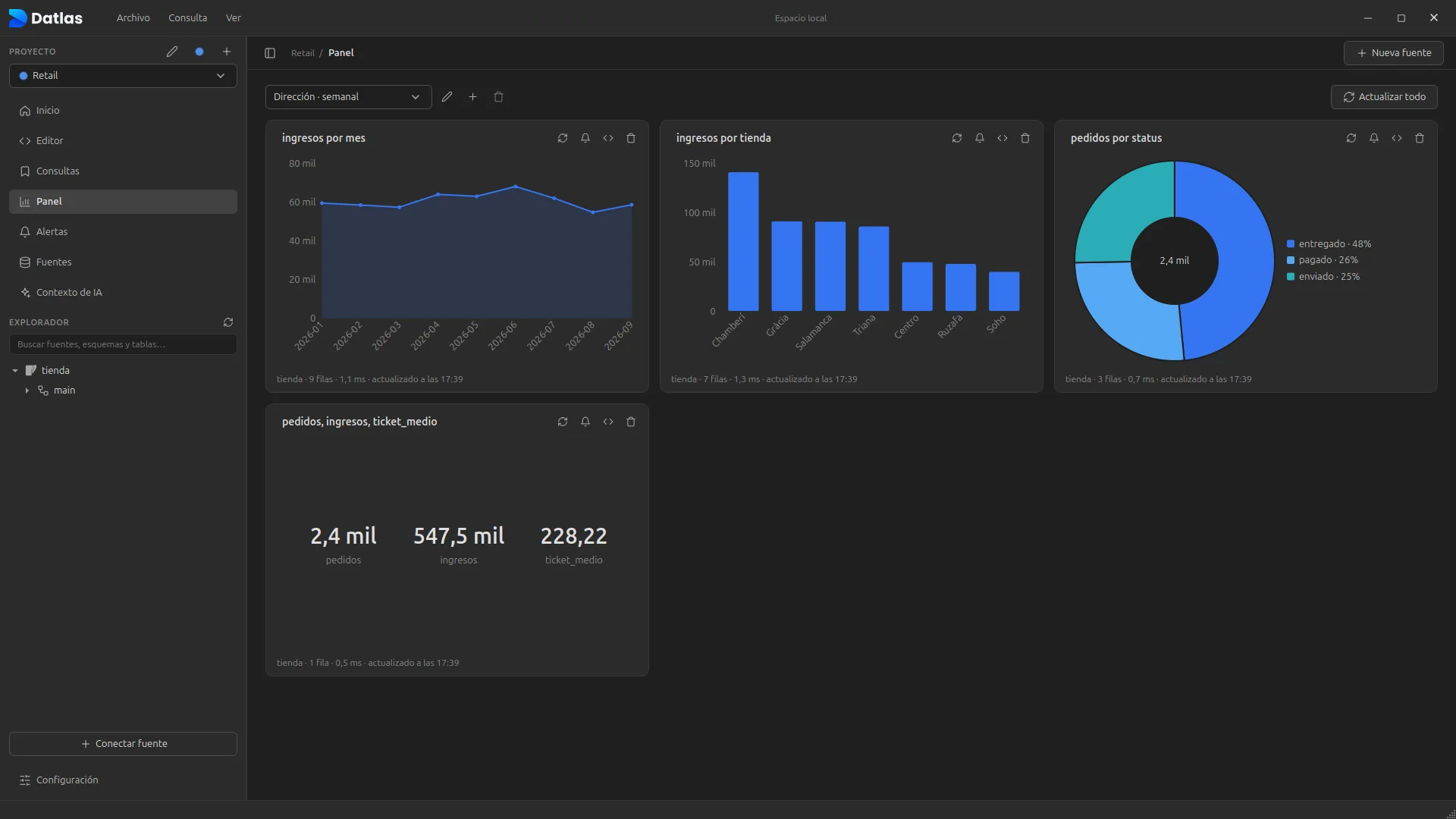Open the 'Dirección · semanal' dashboard selector

pos(349,97)
